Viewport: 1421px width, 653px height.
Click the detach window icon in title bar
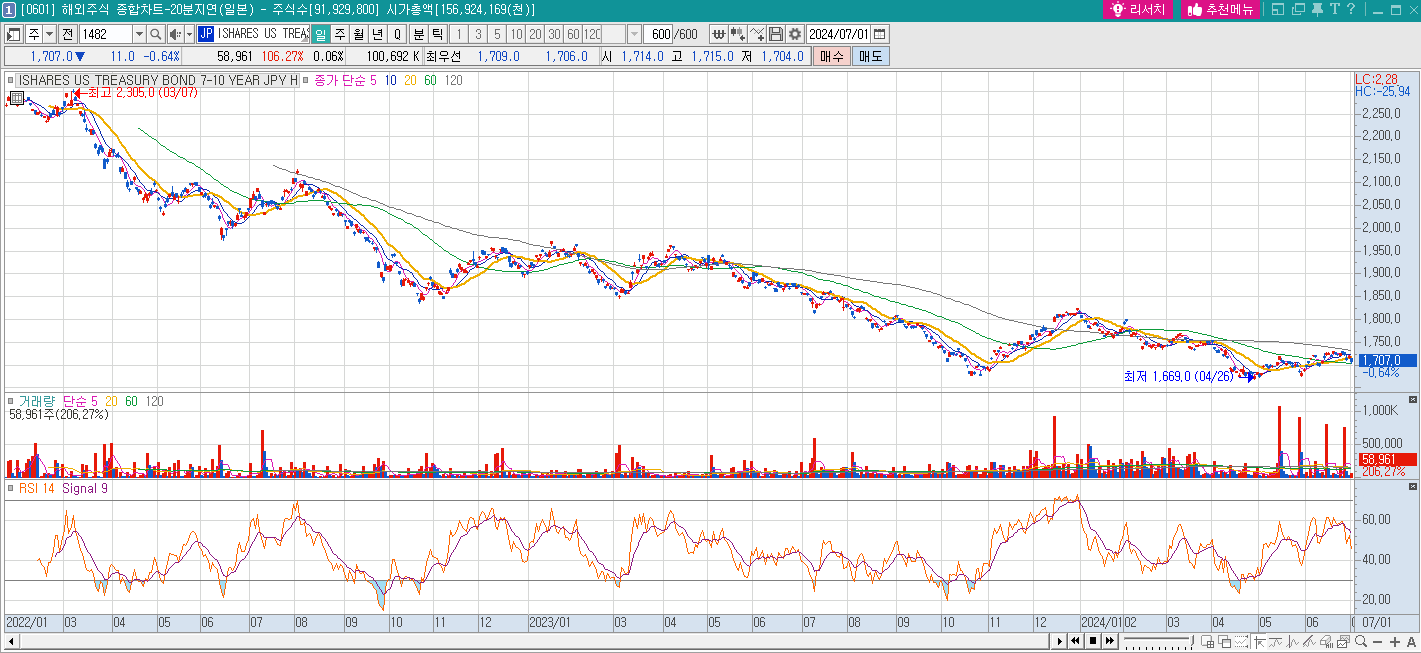tap(1277, 9)
